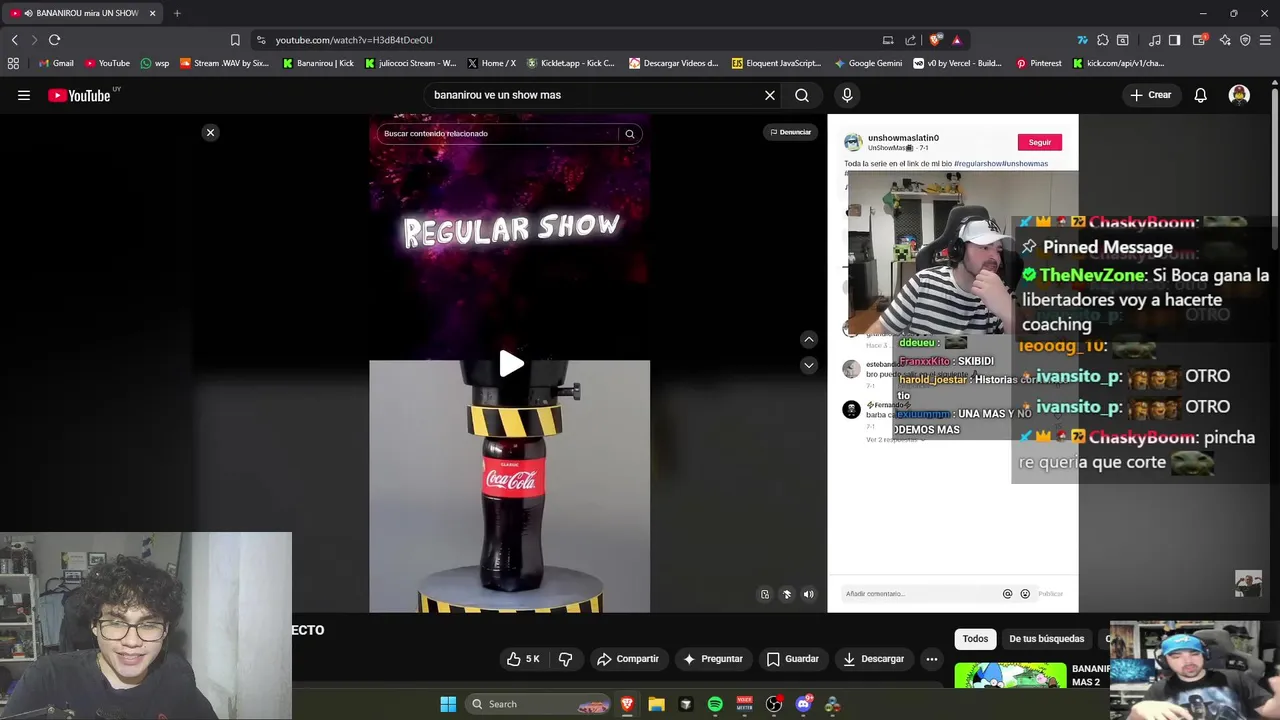Open Brave Rewards triangle icon

957,40
